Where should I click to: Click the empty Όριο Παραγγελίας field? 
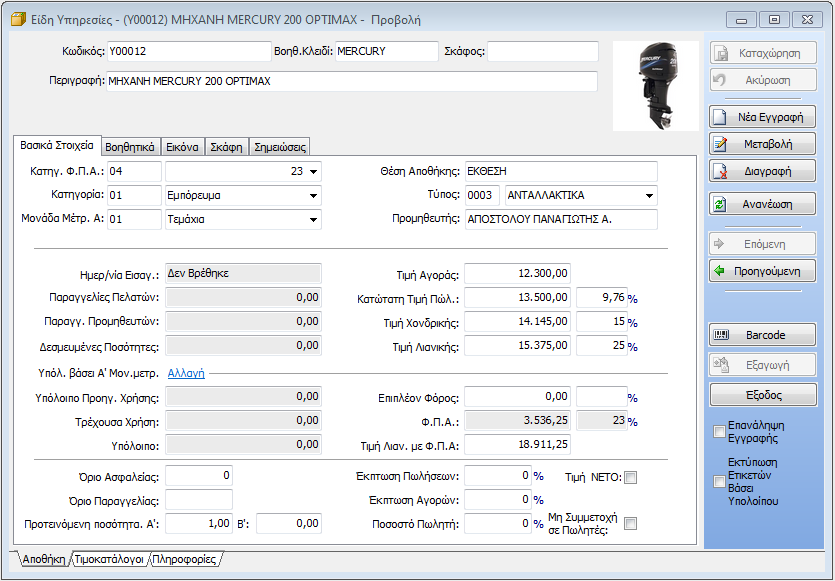pyautogui.click(x=199, y=500)
